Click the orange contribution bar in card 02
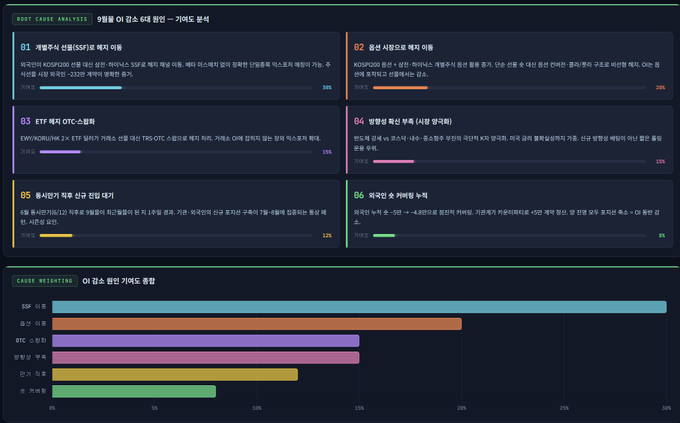The height and width of the screenshot is (423, 680). (400, 88)
